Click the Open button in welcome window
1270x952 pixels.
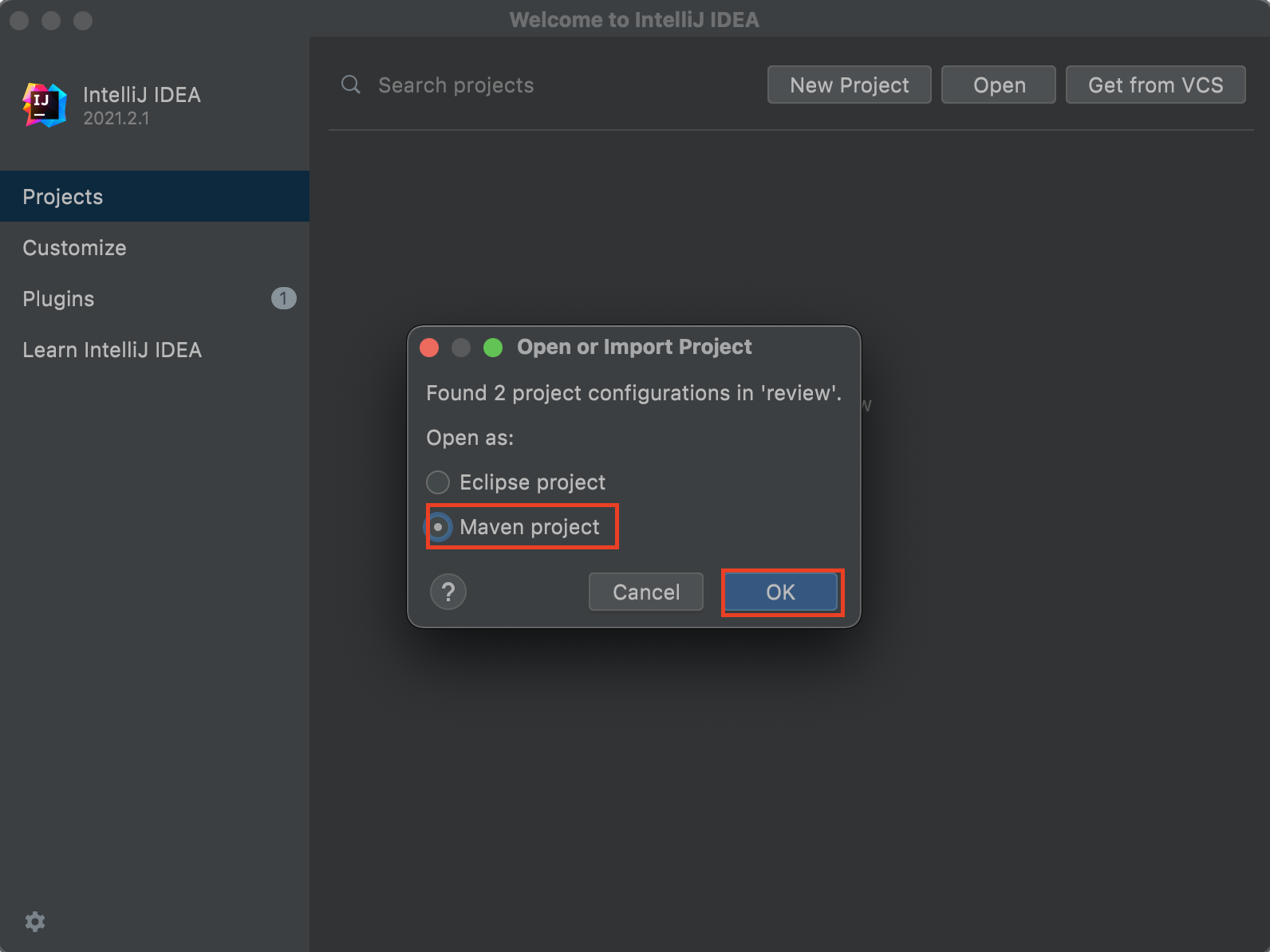tap(999, 85)
